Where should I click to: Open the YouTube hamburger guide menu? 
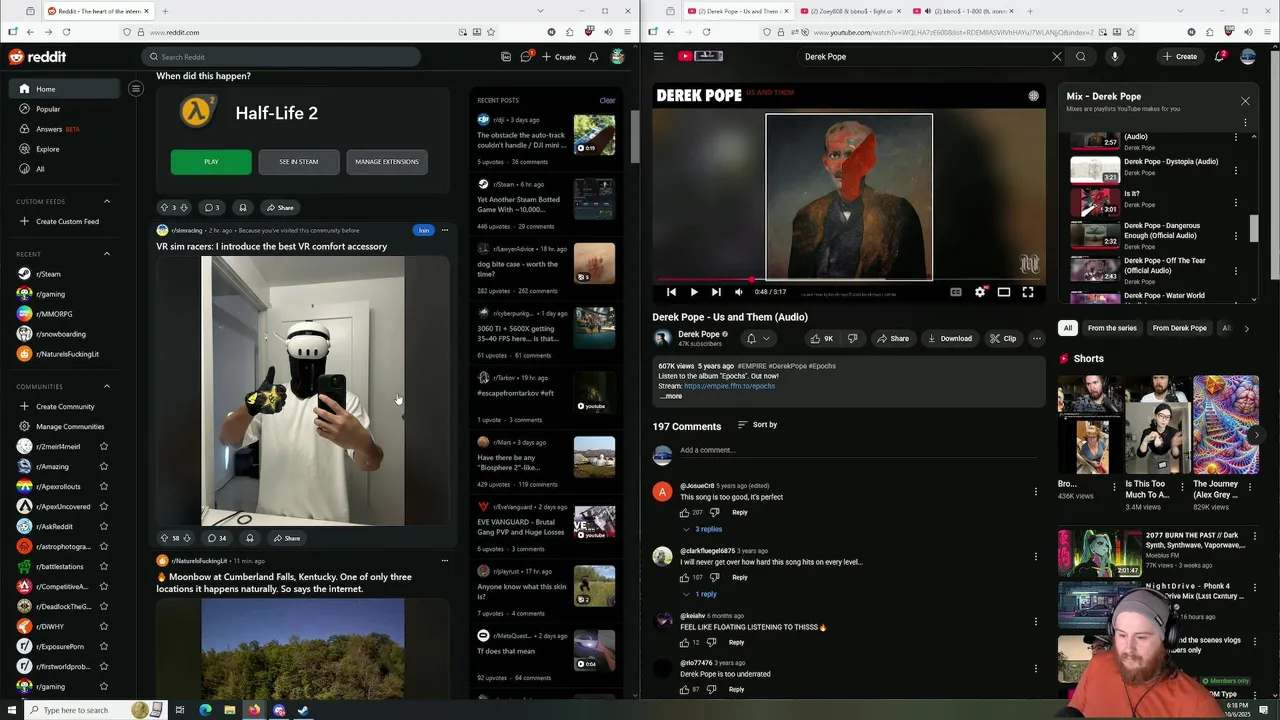coord(658,56)
